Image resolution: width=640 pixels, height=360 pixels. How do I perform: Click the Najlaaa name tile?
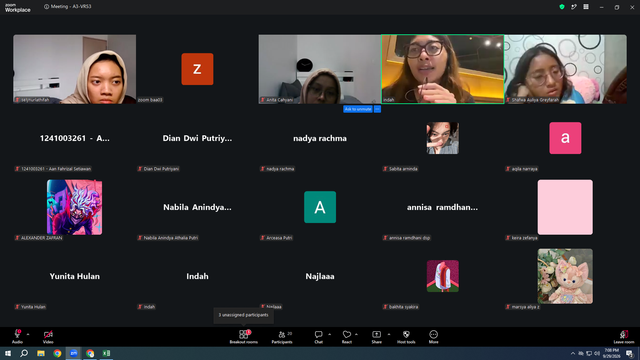click(320, 276)
